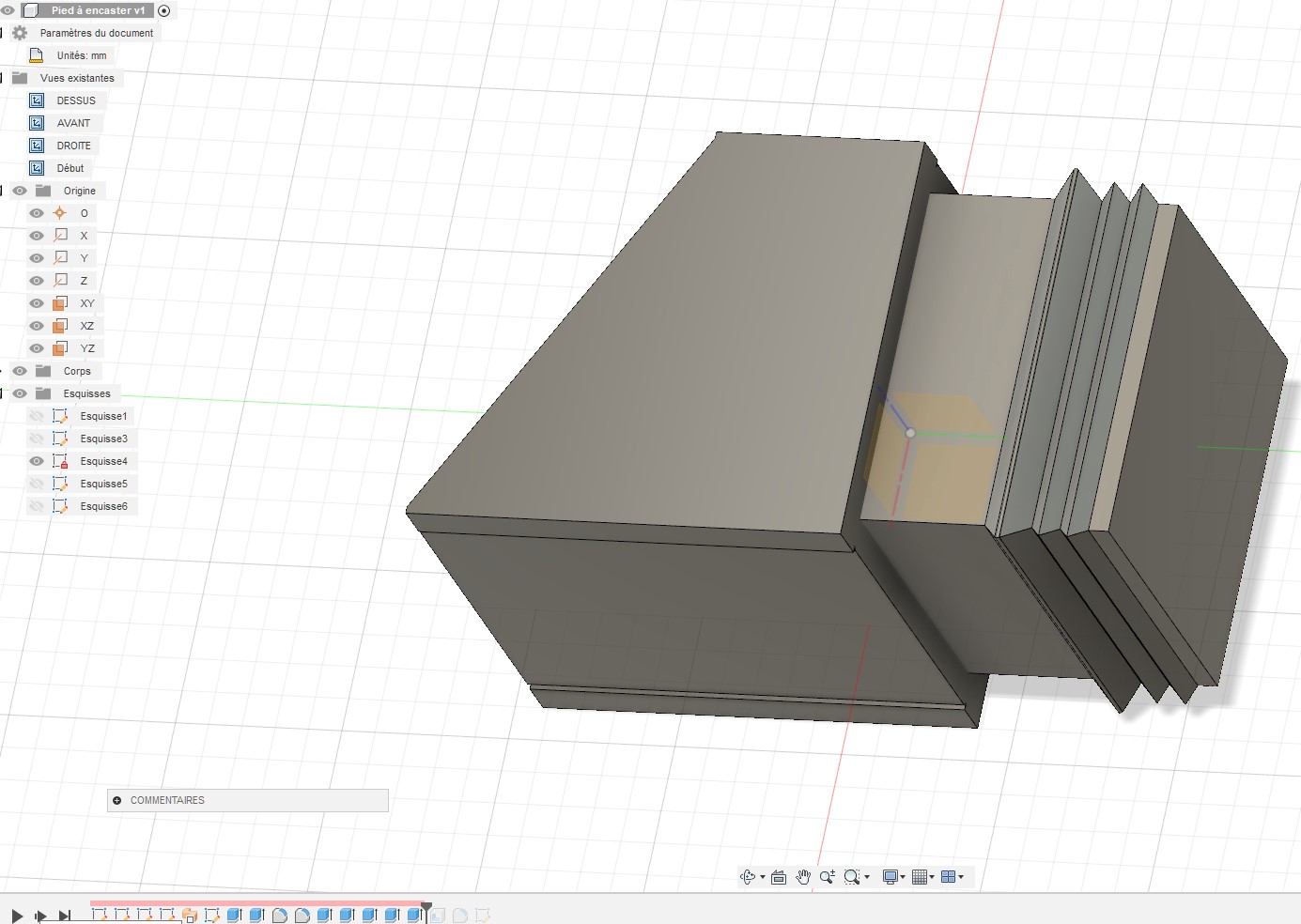
Task: Toggle visibility of the XZ plane
Action: [x=37, y=326]
